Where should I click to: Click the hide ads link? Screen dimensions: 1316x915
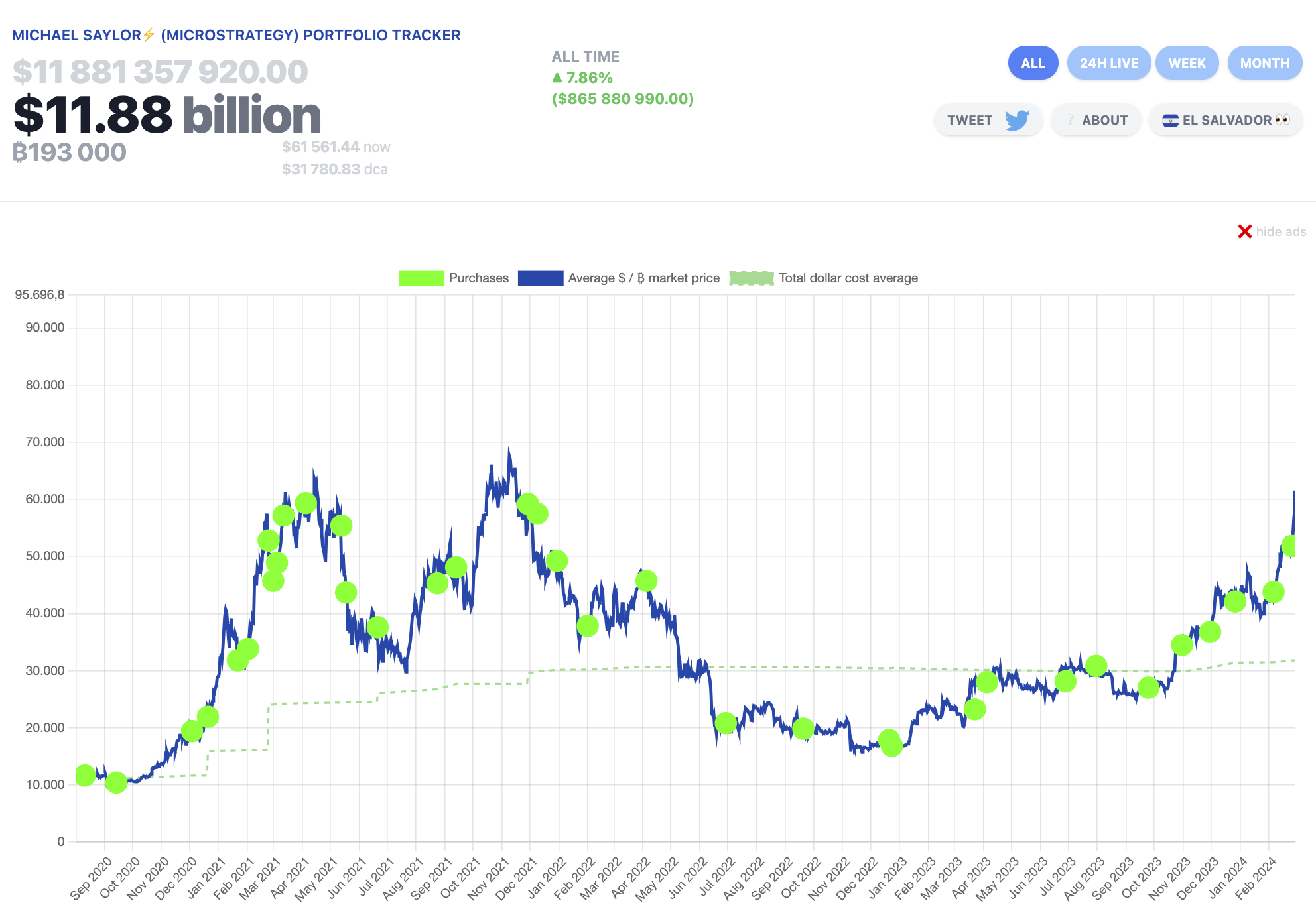(x=1281, y=231)
